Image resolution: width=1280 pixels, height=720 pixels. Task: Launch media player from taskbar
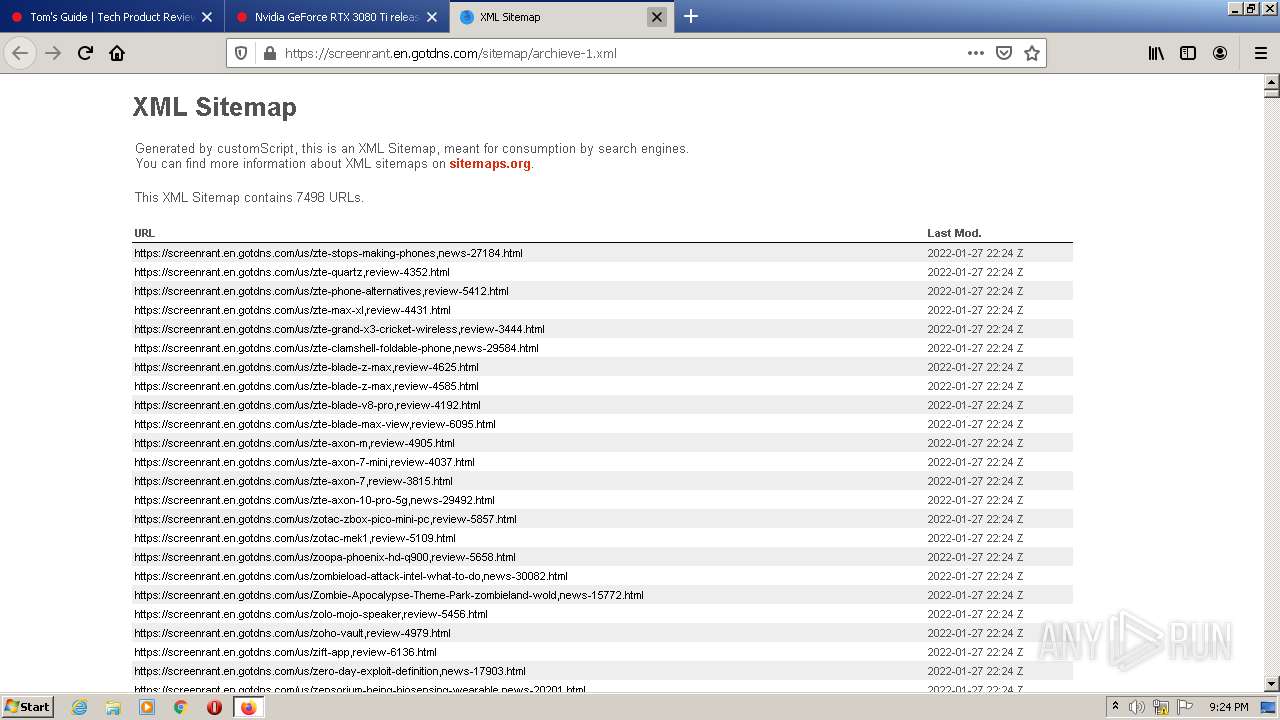pos(147,707)
